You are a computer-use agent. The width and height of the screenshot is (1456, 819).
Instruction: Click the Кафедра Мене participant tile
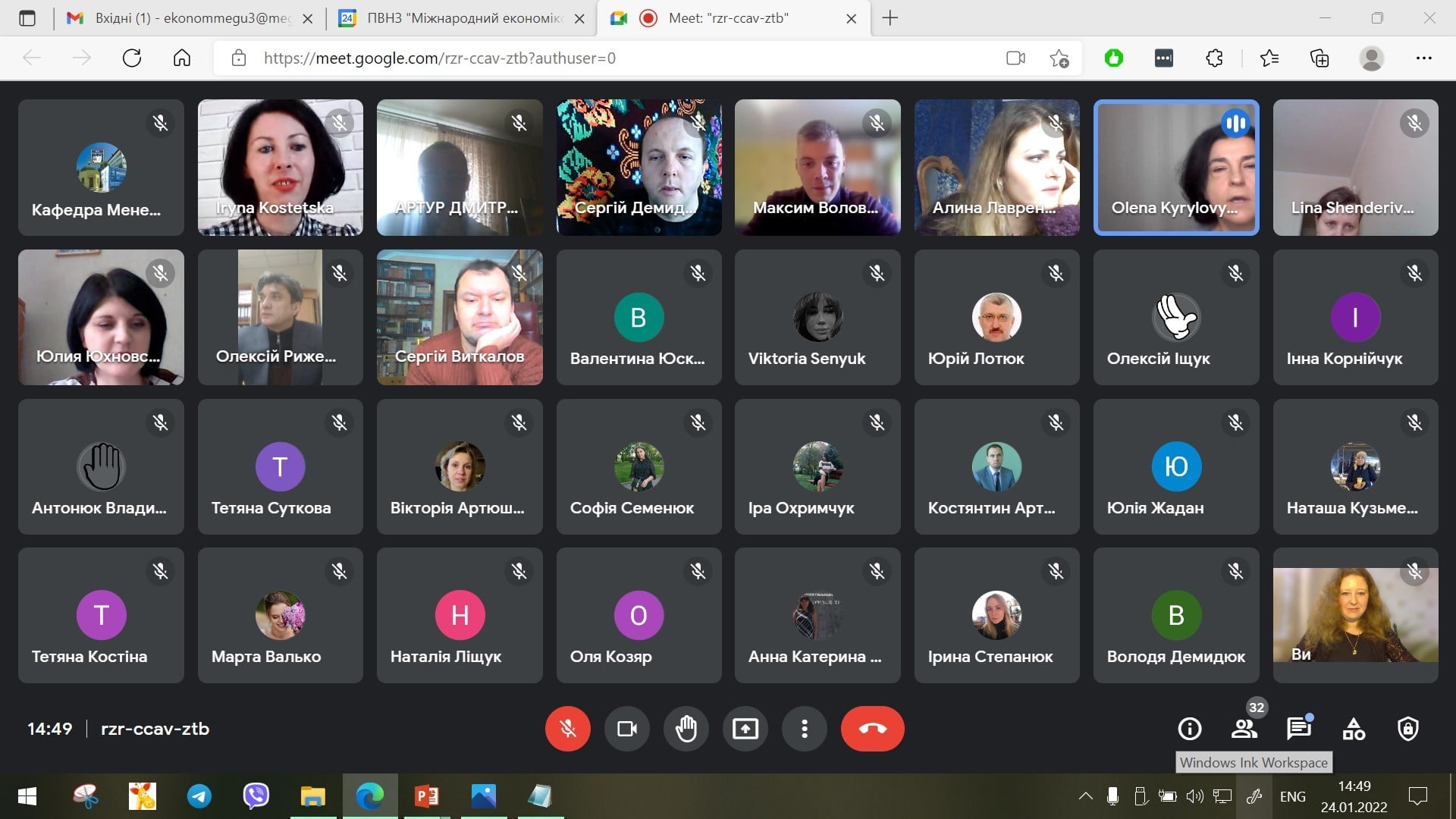click(101, 167)
